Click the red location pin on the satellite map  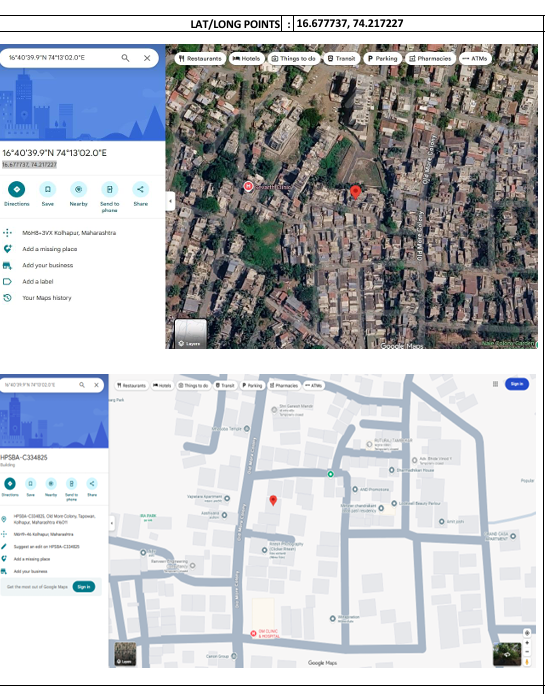tap(355, 192)
